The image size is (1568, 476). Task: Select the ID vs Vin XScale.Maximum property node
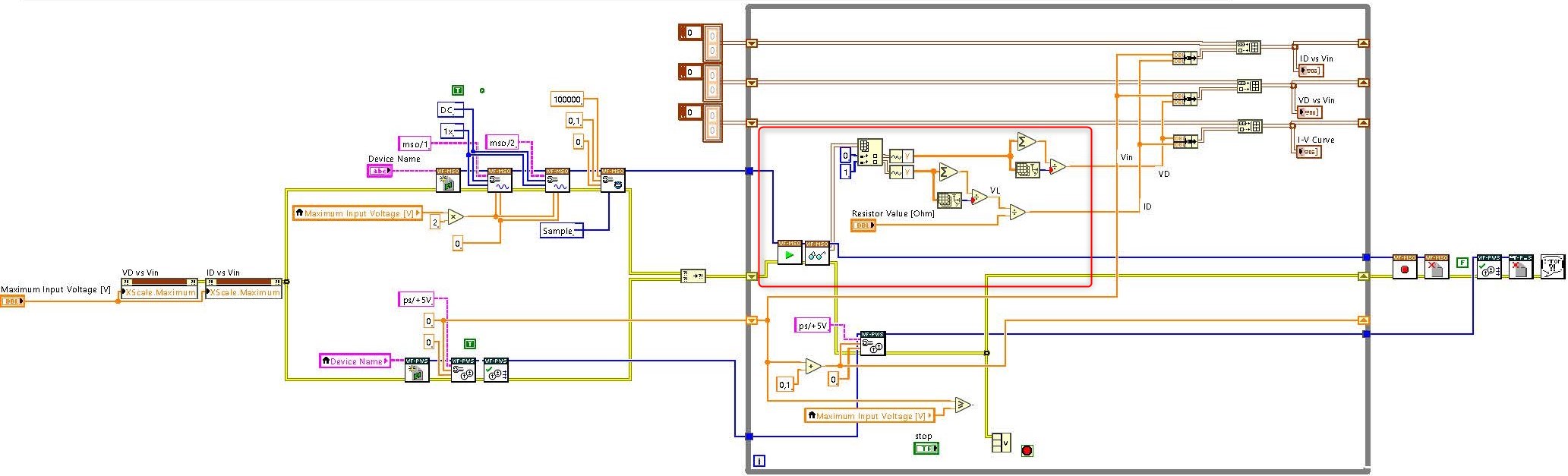pos(244,288)
